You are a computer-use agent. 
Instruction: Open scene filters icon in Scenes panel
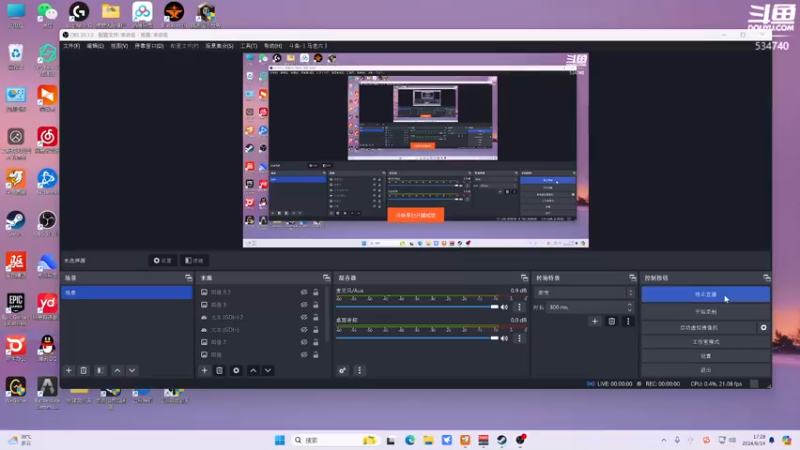click(101, 370)
